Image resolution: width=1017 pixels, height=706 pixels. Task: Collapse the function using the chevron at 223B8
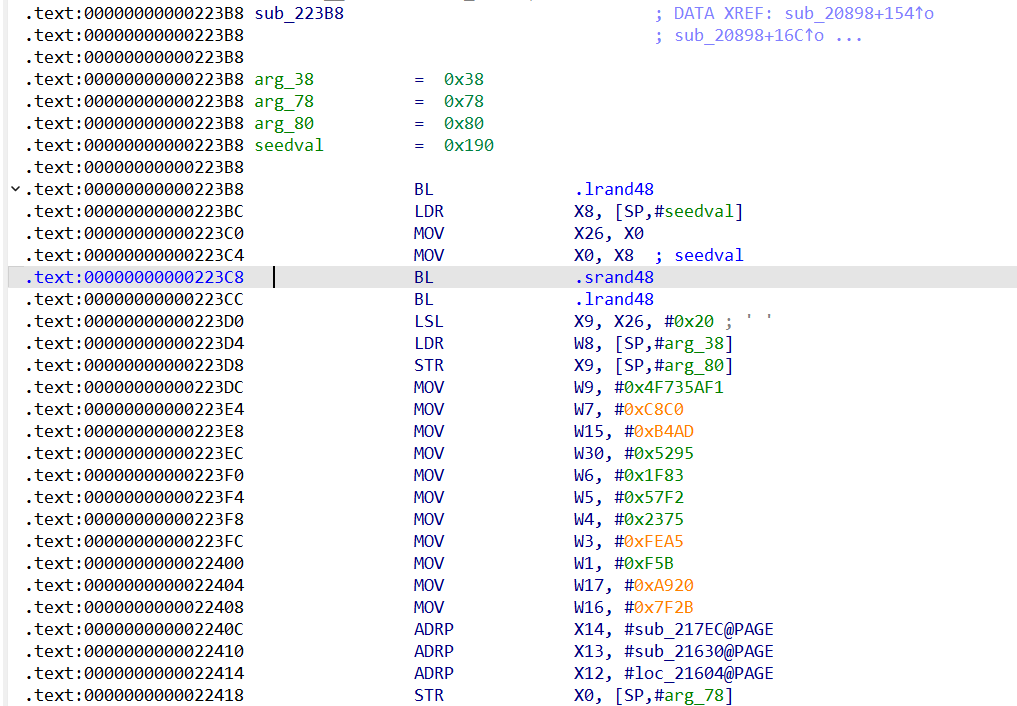14,189
